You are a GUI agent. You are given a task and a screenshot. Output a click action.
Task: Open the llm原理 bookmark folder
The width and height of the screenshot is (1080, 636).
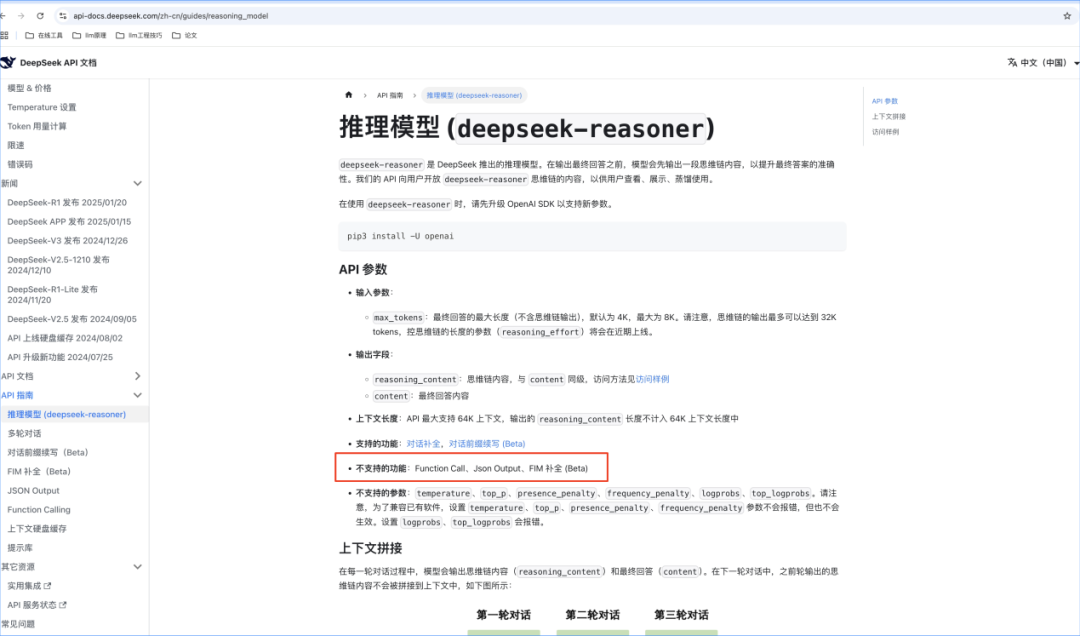[x=90, y=35]
